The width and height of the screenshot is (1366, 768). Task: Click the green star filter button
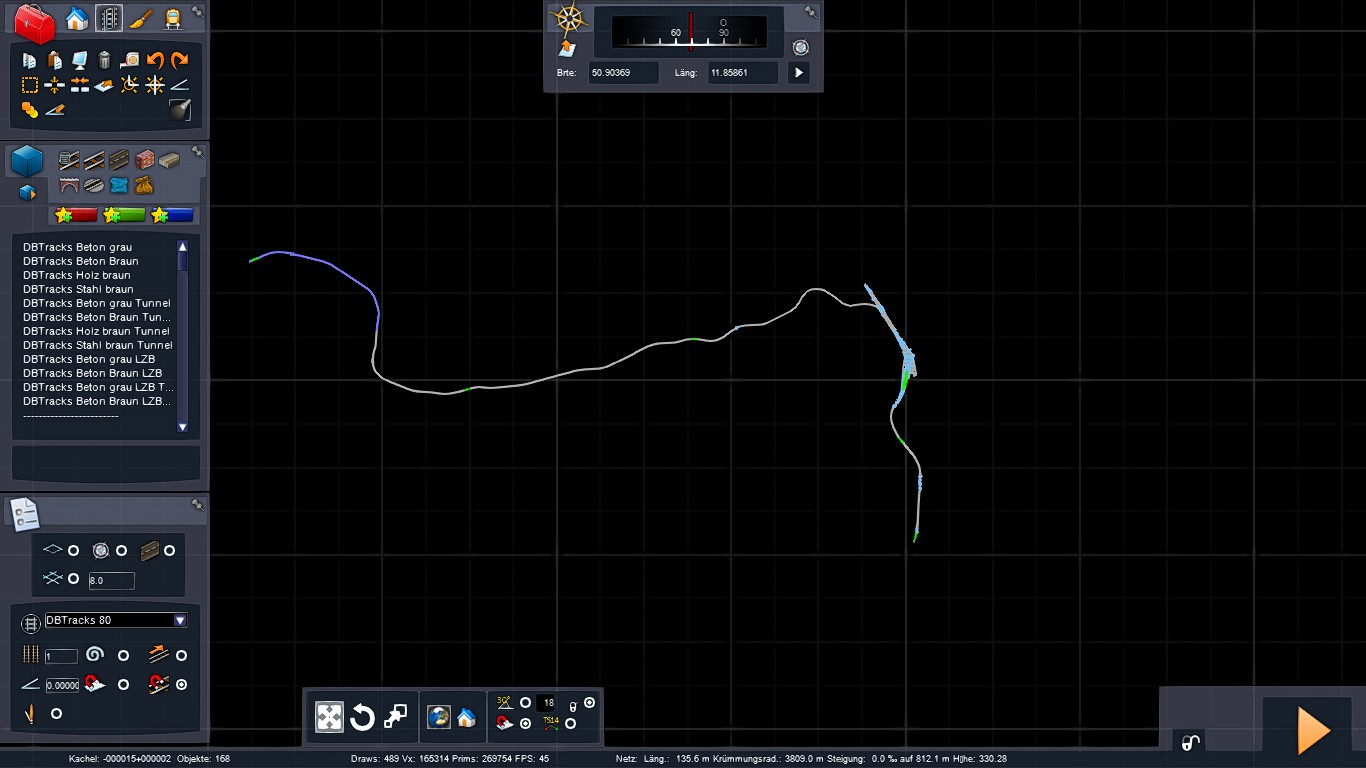pyautogui.click(x=124, y=215)
